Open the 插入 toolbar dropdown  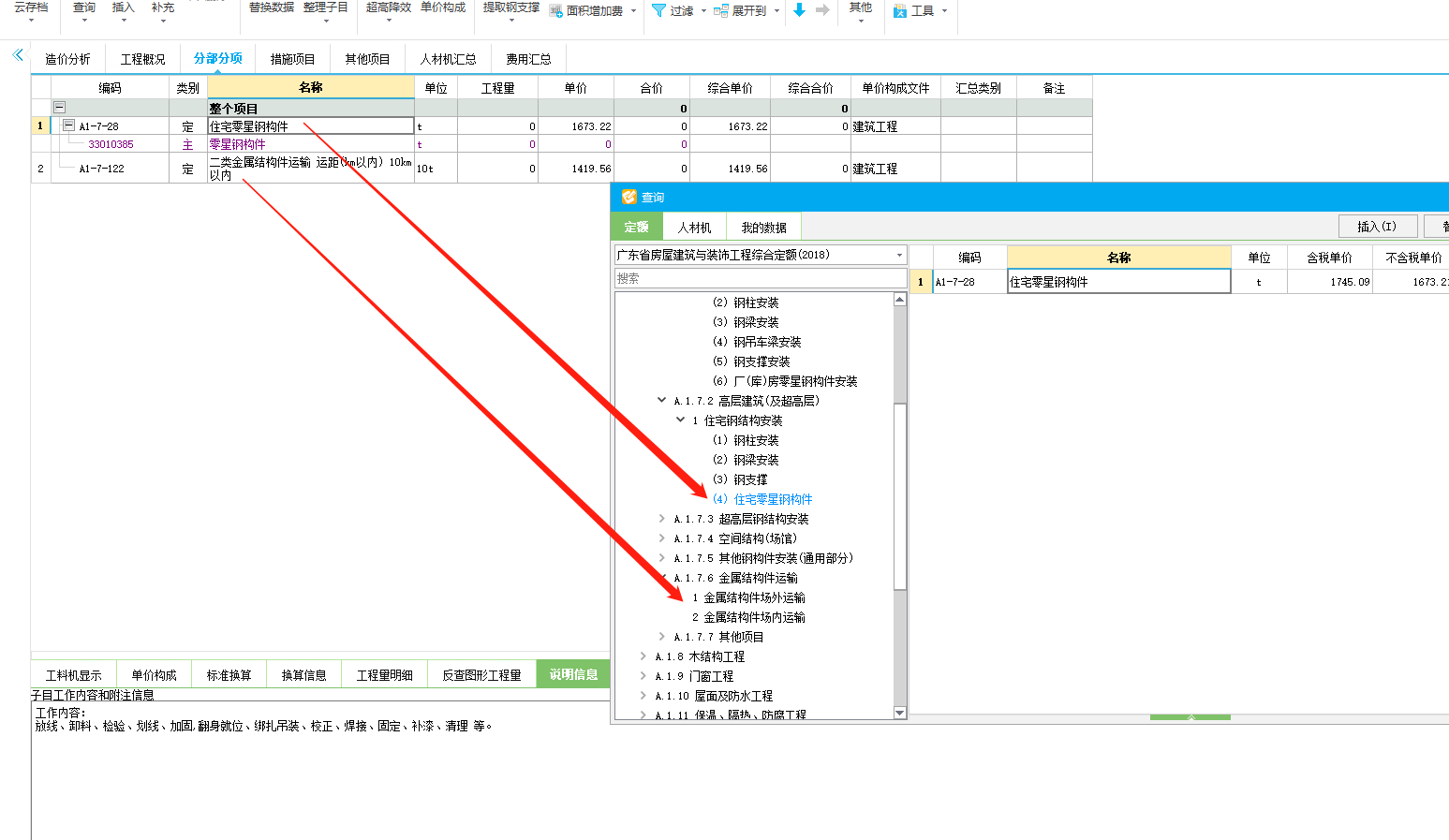pyautogui.click(x=123, y=21)
